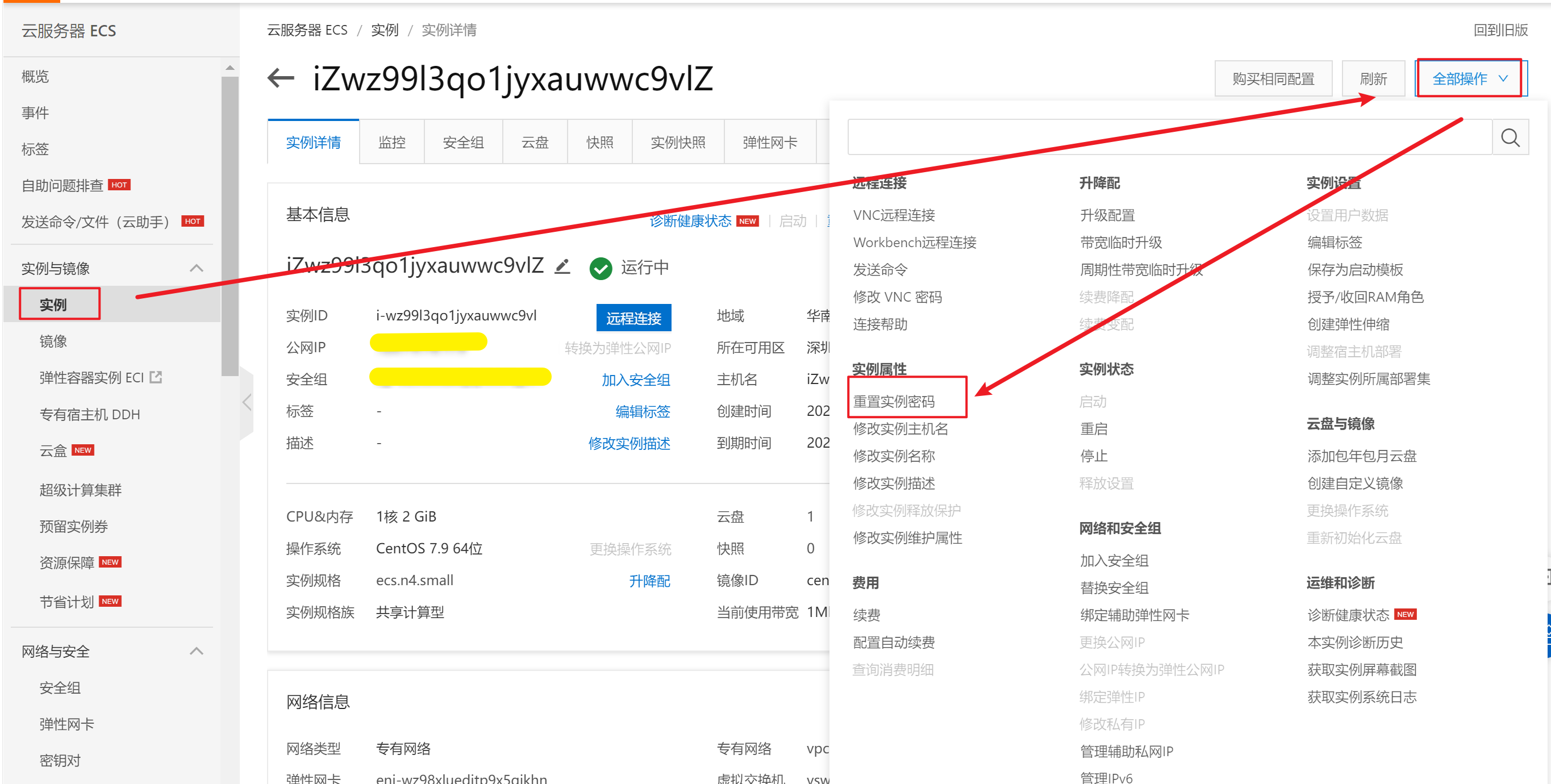Click the 修改实例描述 link
The image size is (1551, 784).
629,444
